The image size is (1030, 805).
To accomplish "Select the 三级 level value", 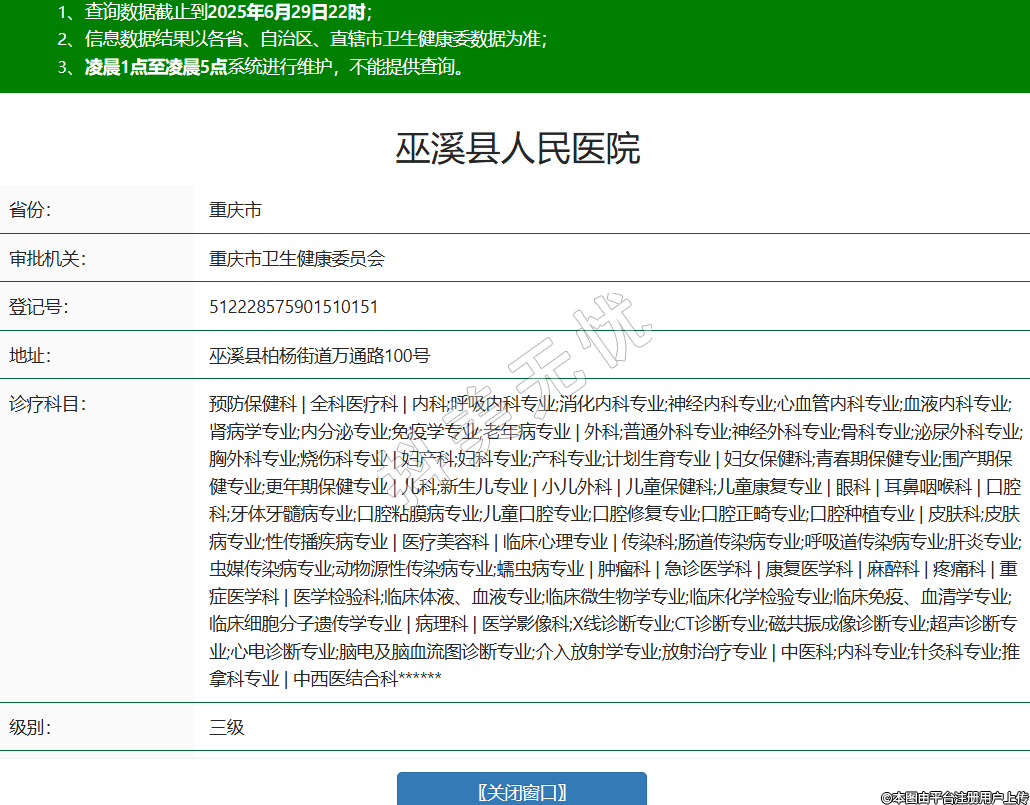I will click(x=226, y=727).
